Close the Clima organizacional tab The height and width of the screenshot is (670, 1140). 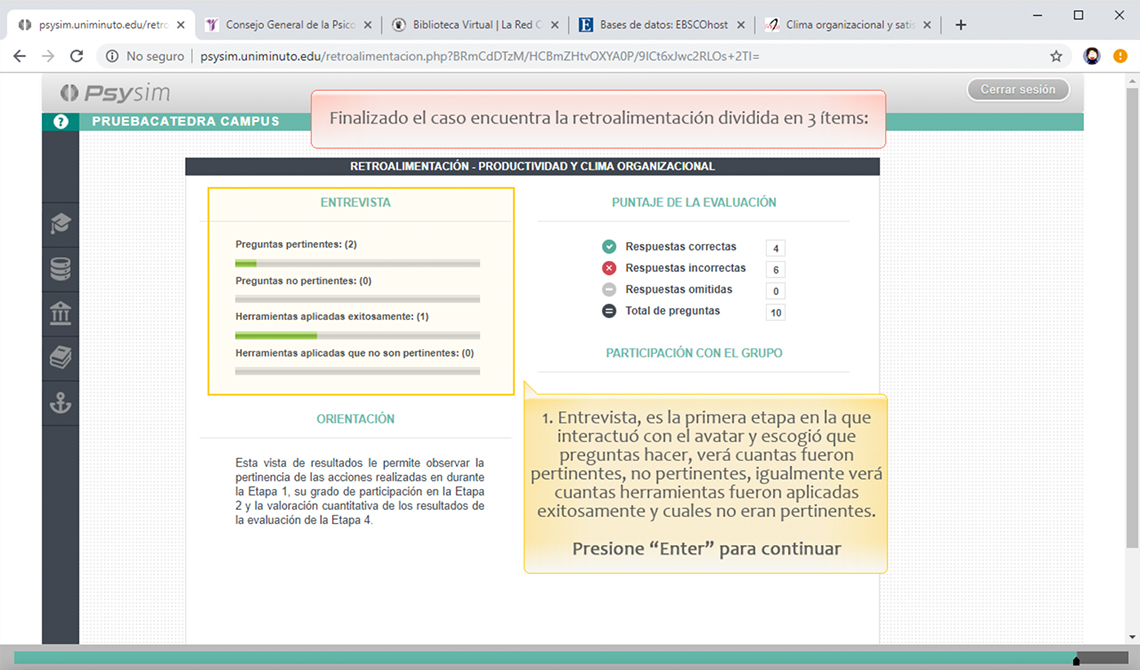[927, 25]
